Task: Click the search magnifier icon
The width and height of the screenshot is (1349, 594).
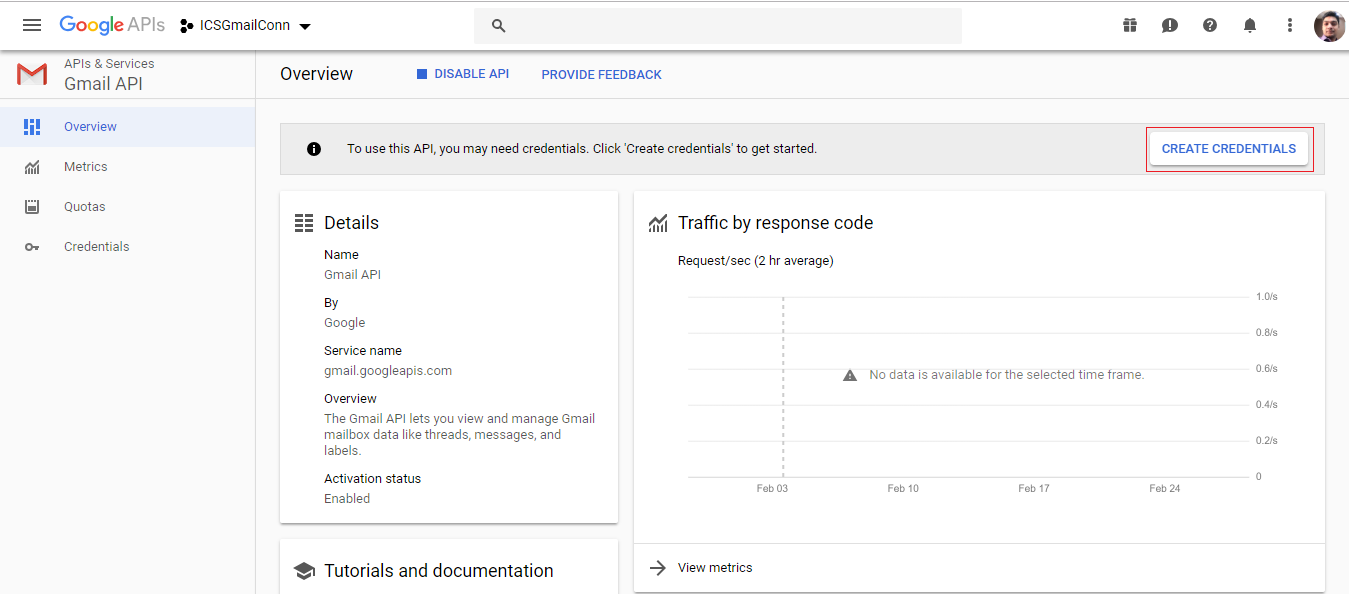Action: click(x=499, y=26)
